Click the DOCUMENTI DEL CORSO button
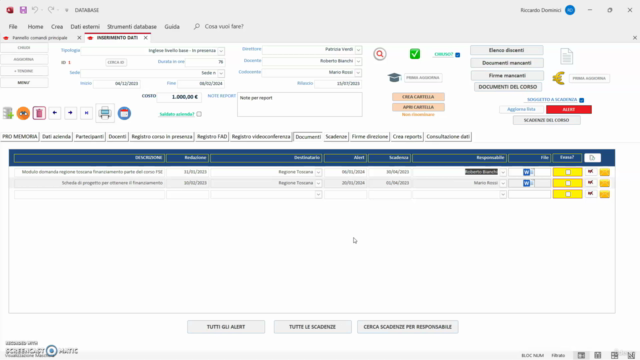Viewport: 640px width, 360px height. click(x=508, y=87)
